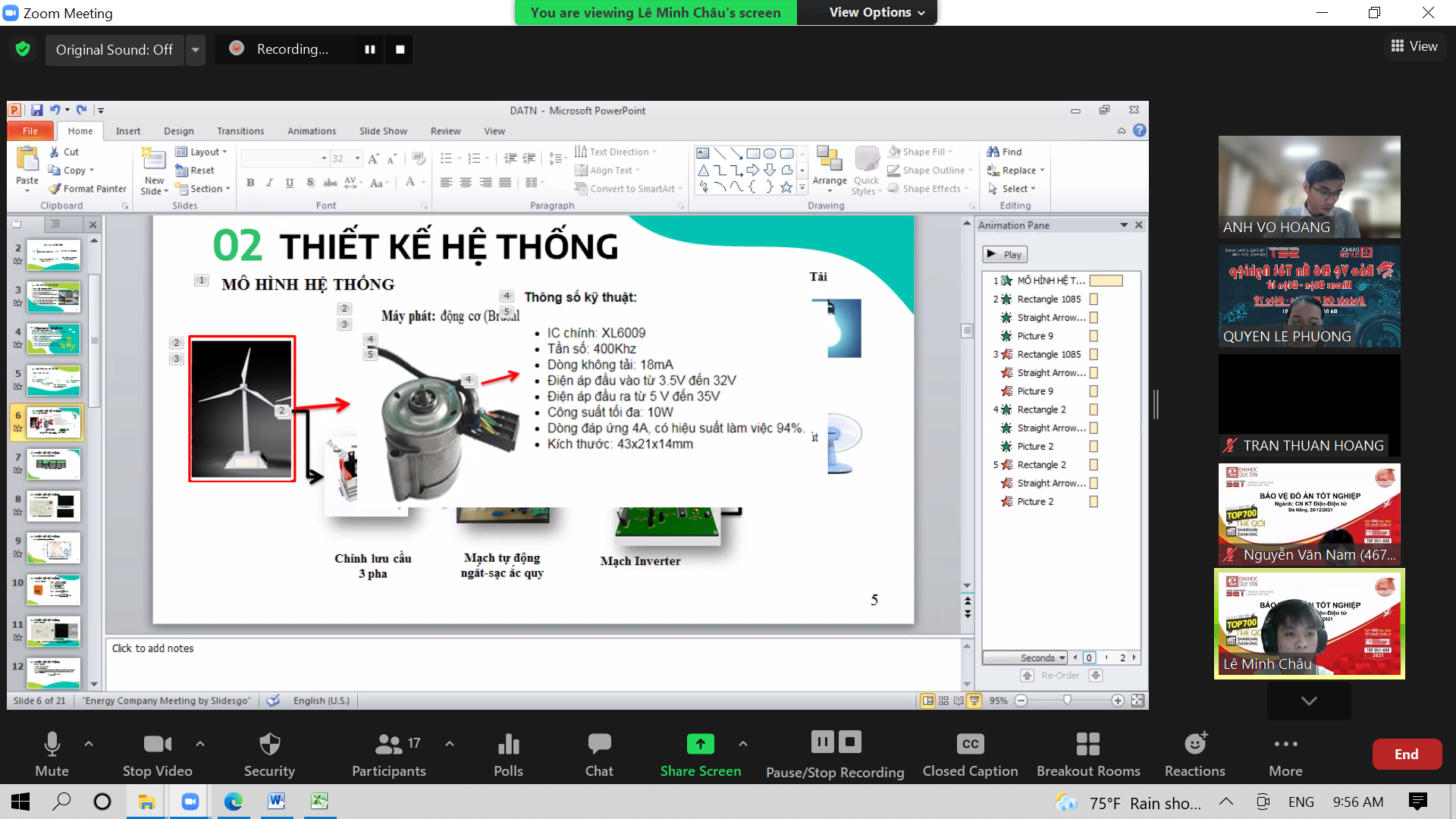Mute the microphone
This screenshot has height=819, width=1456.
tap(52, 745)
